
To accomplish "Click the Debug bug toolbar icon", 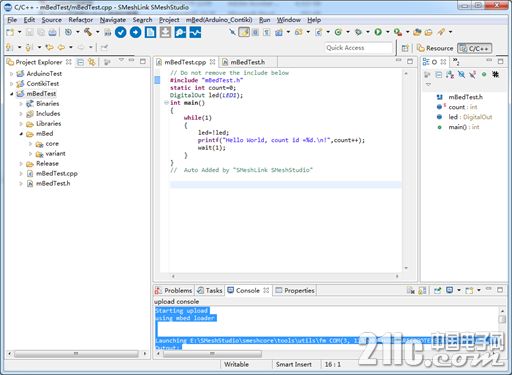I will pos(358,32).
